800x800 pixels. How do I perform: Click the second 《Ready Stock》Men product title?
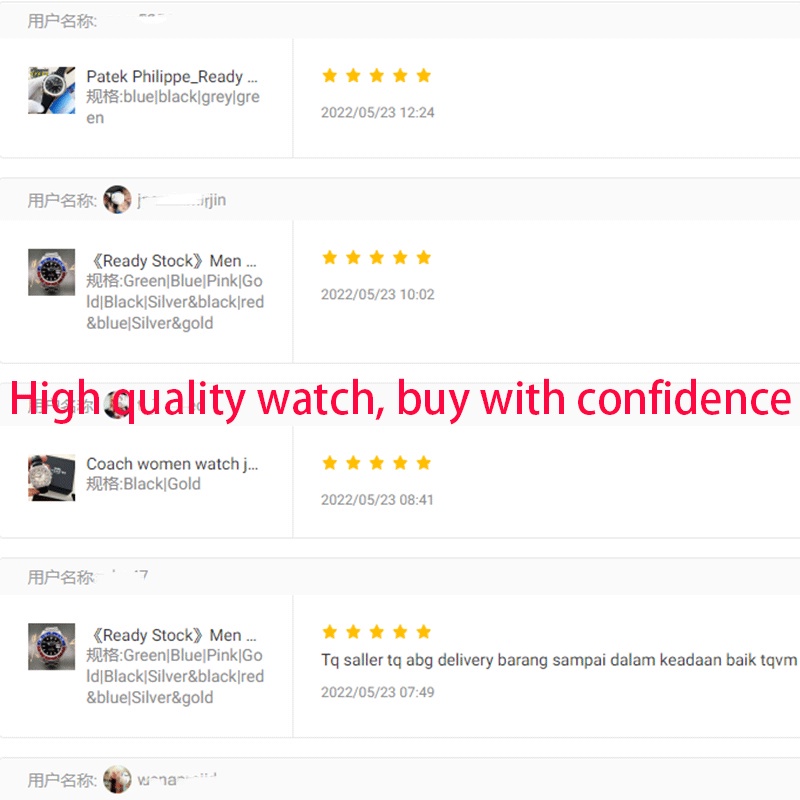coord(172,635)
